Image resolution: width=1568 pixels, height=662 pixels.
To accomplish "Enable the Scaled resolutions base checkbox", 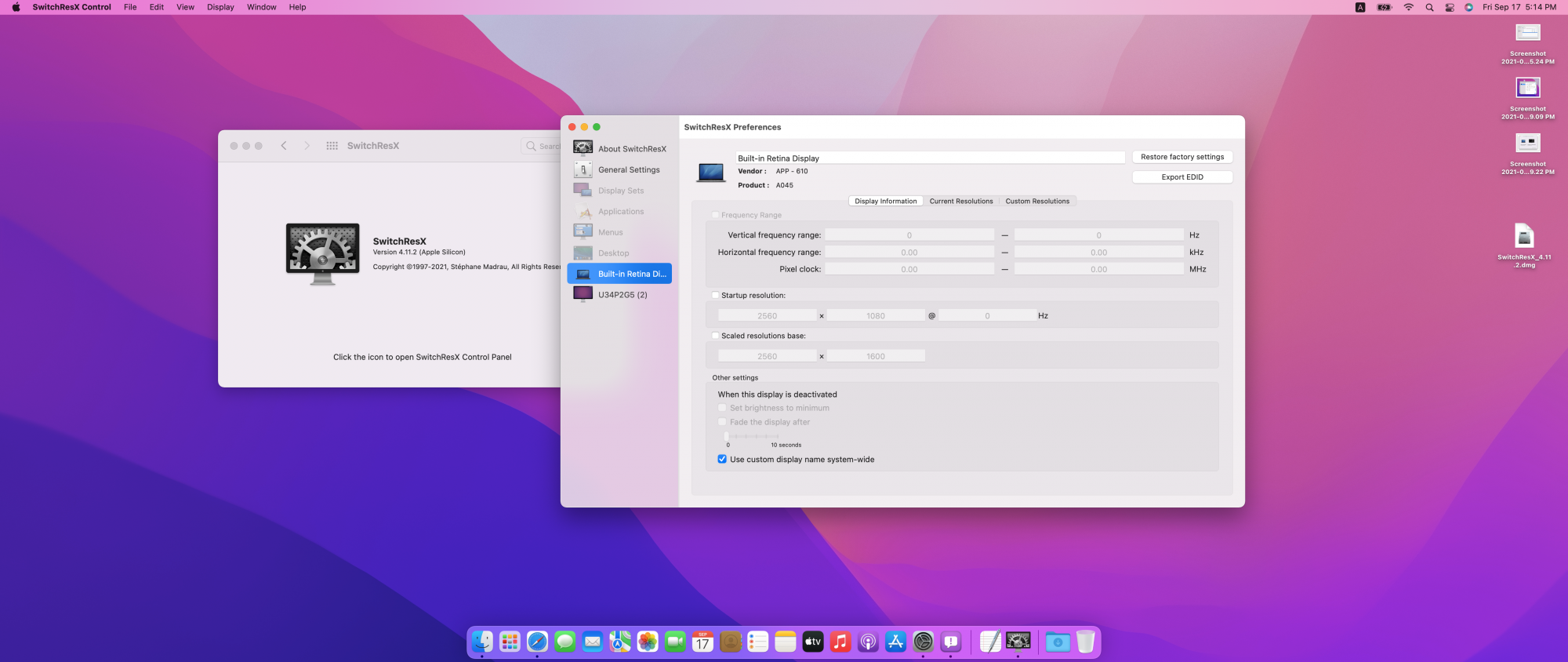I will click(x=715, y=336).
